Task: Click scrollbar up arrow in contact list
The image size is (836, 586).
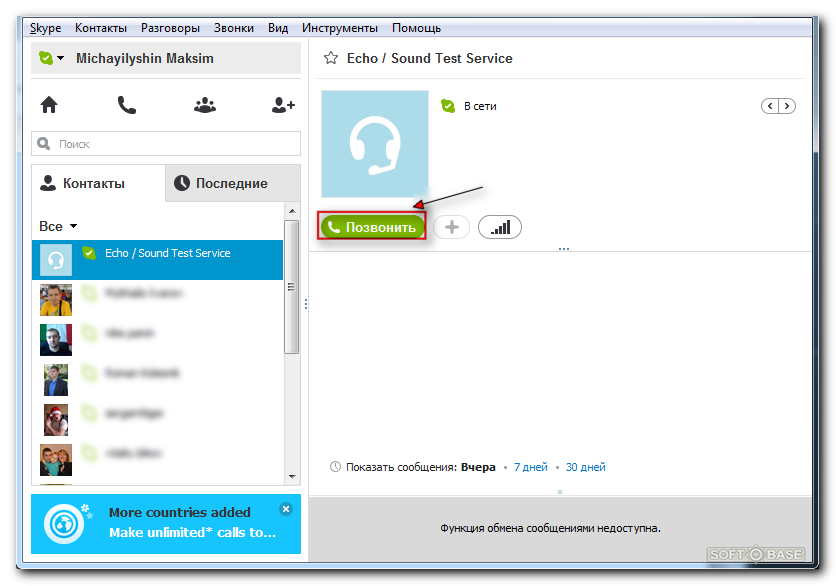Action: (292, 211)
